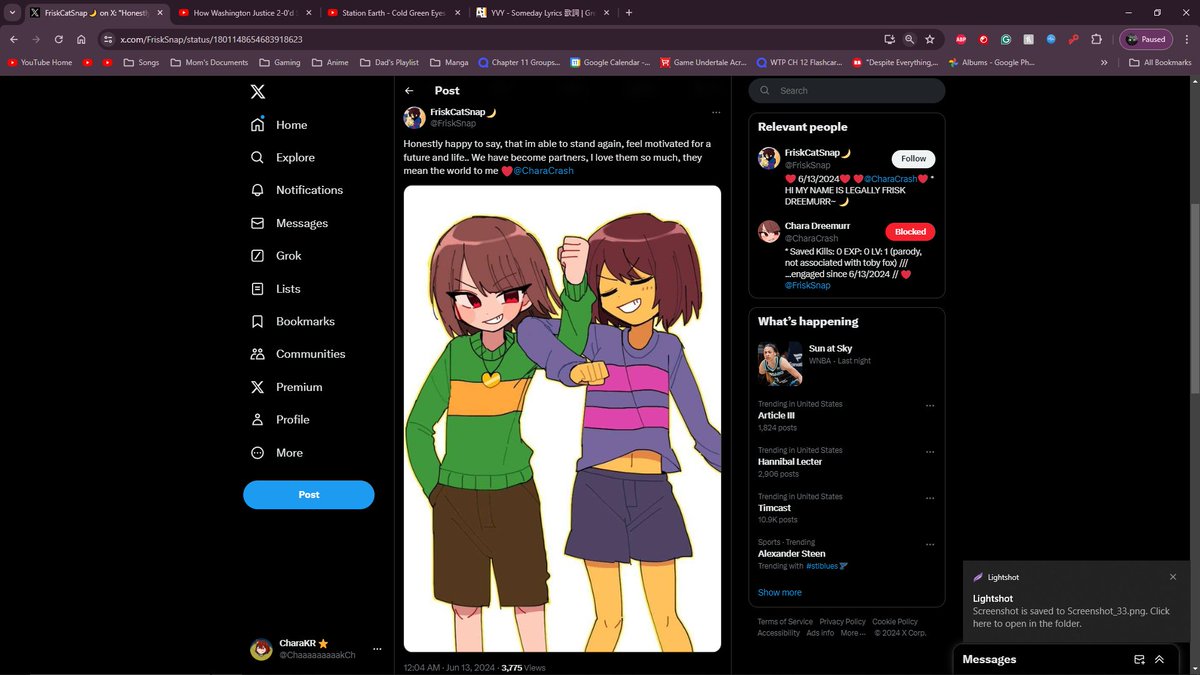
Task: Reload the page
Action: (59, 39)
